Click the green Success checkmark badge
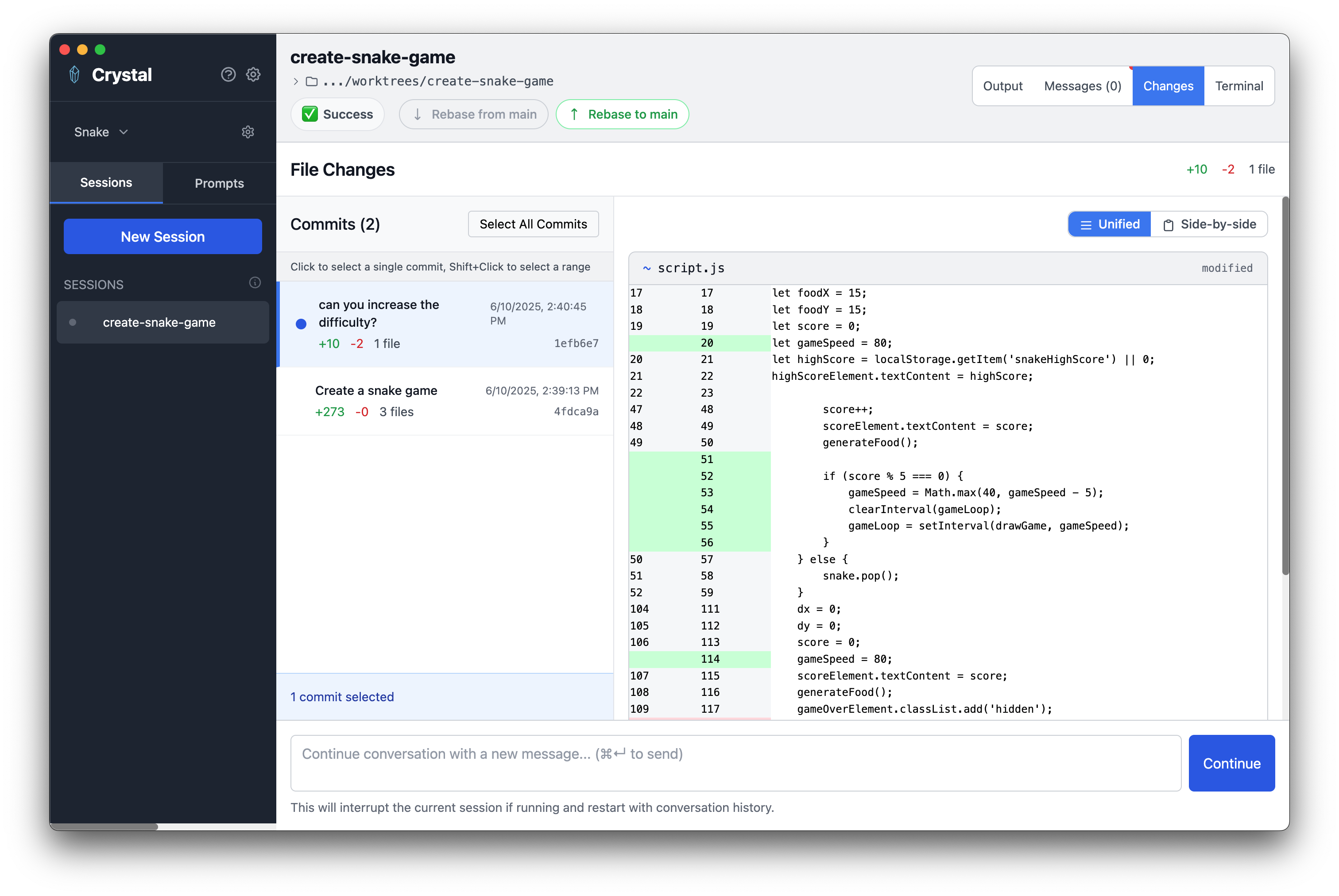The width and height of the screenshot is (1339, 896). 310,114
